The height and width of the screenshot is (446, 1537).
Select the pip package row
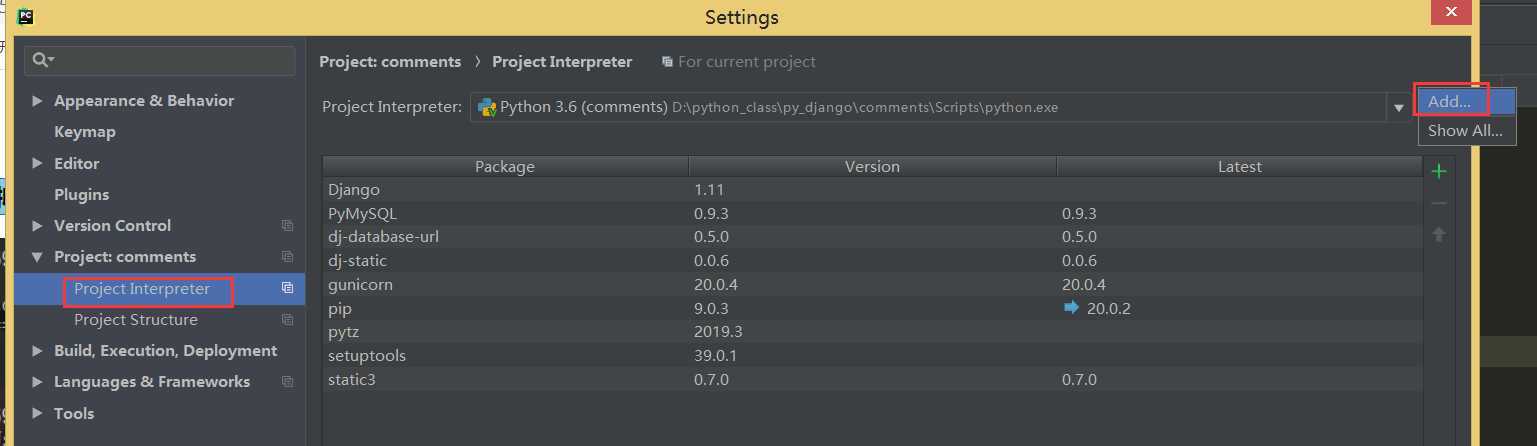(x=873, y=309)
